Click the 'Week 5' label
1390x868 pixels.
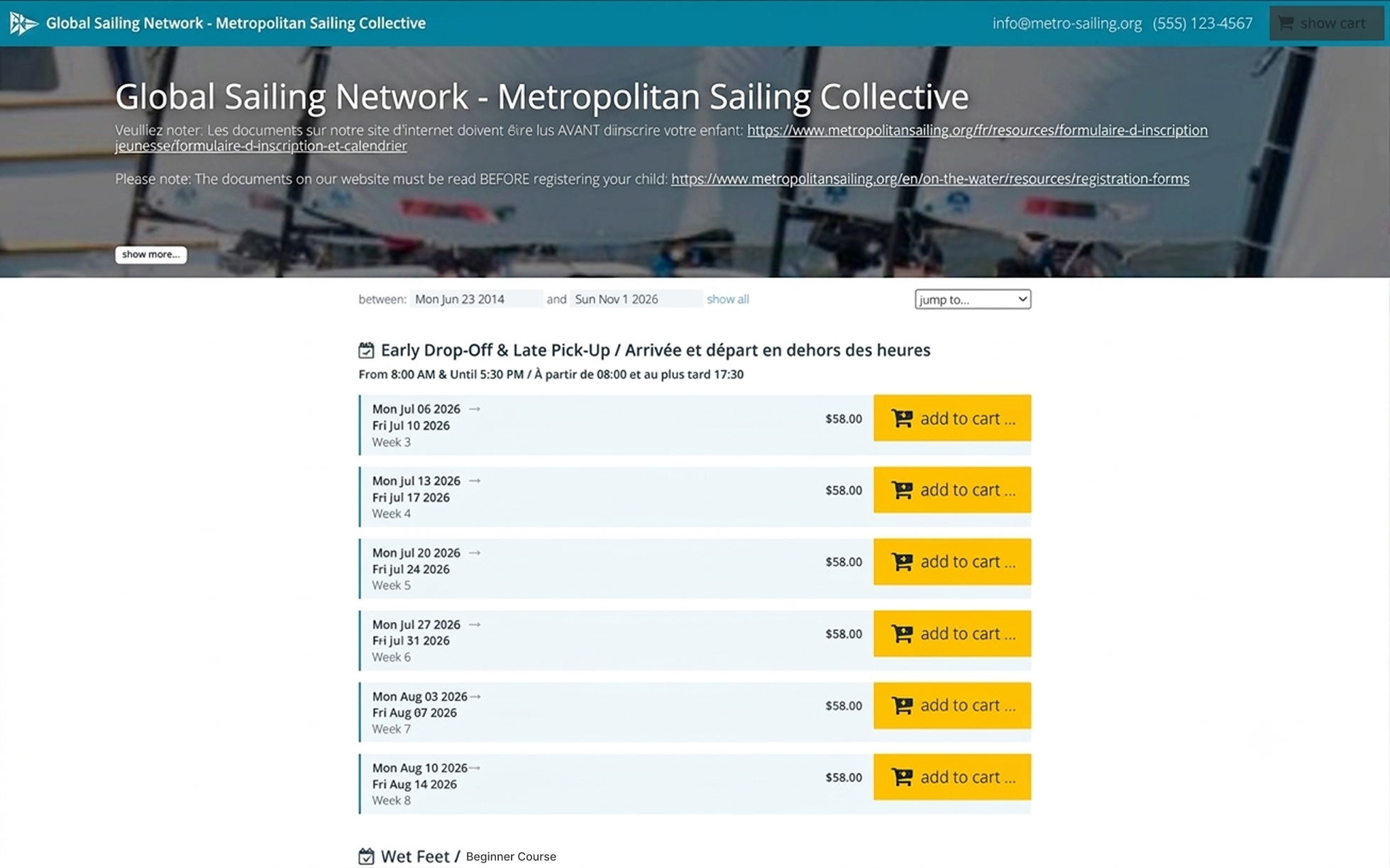coord(392,585)
